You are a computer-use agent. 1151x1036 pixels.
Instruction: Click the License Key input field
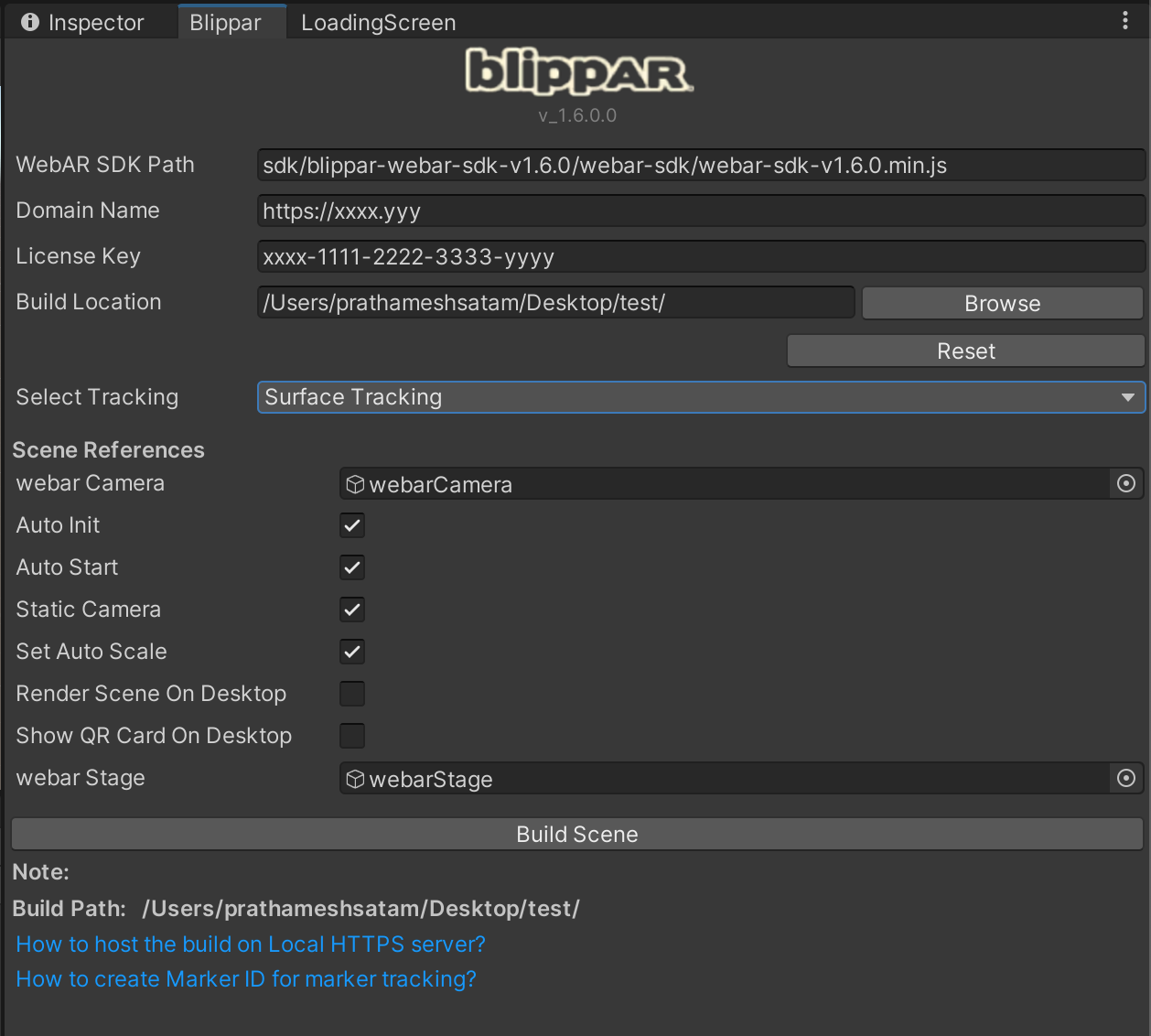click(x=701, y=256)
